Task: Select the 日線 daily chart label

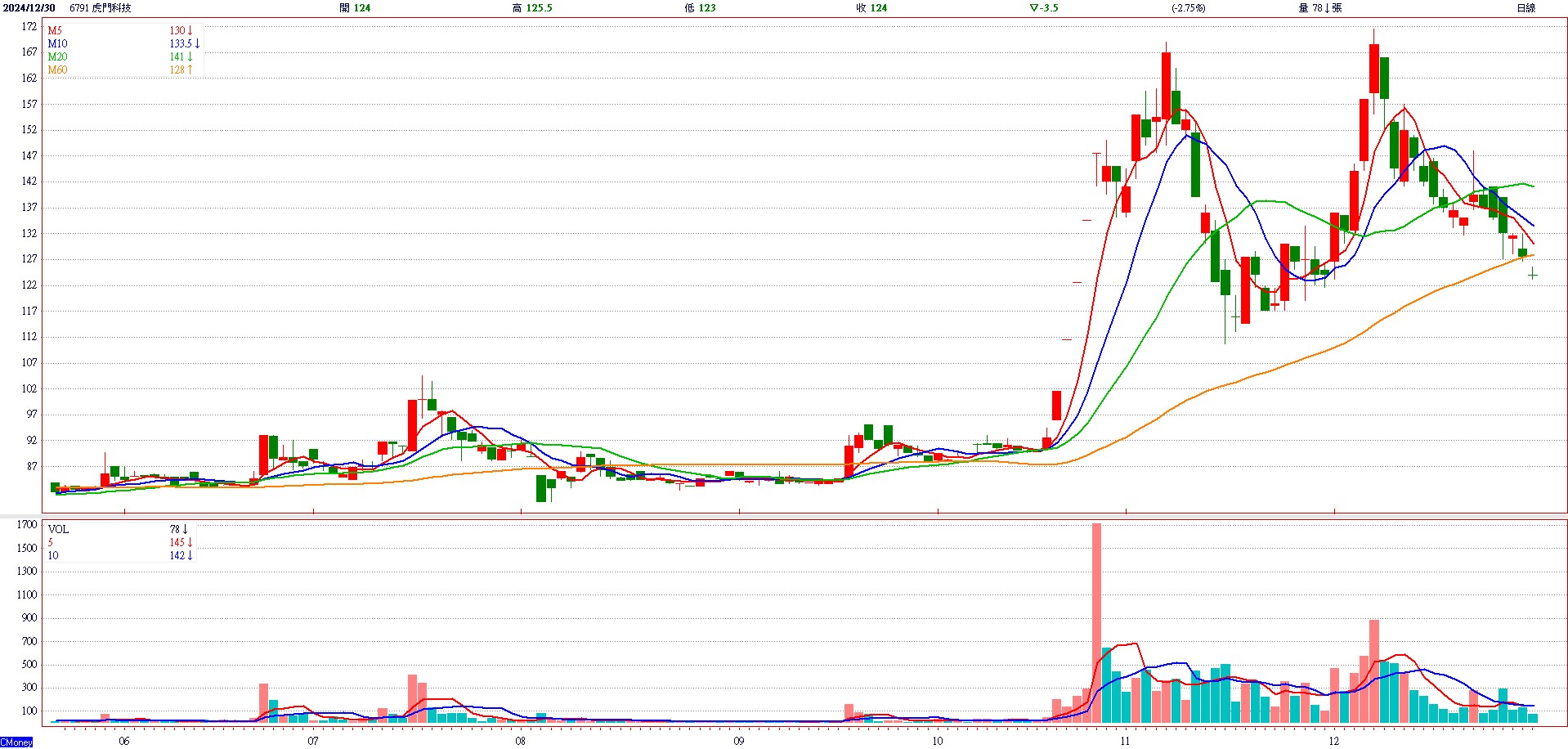Action: (x=1525, y=8)
